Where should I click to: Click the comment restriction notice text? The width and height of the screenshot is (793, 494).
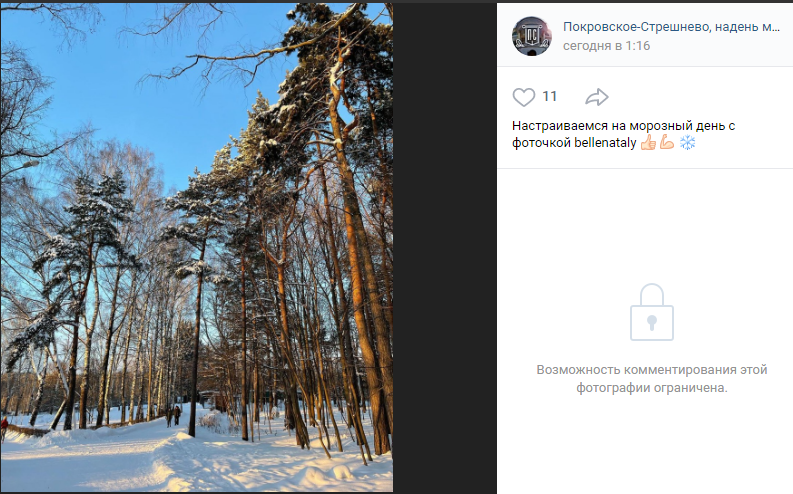point(651,379)
